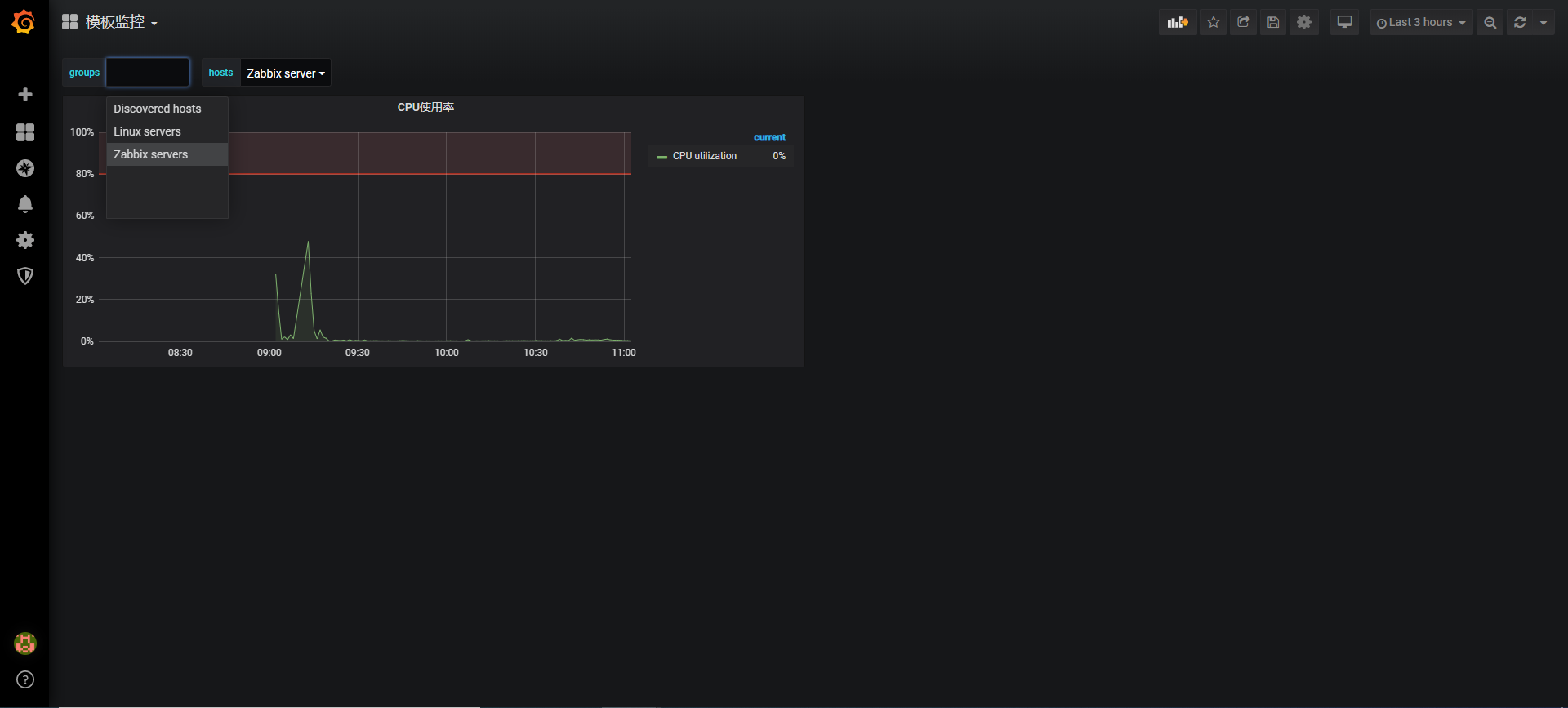This screenshot has height=708, width=1568.
Task: Open the user profile avatar
Action: pyautogui.click(x=25, y=643)
